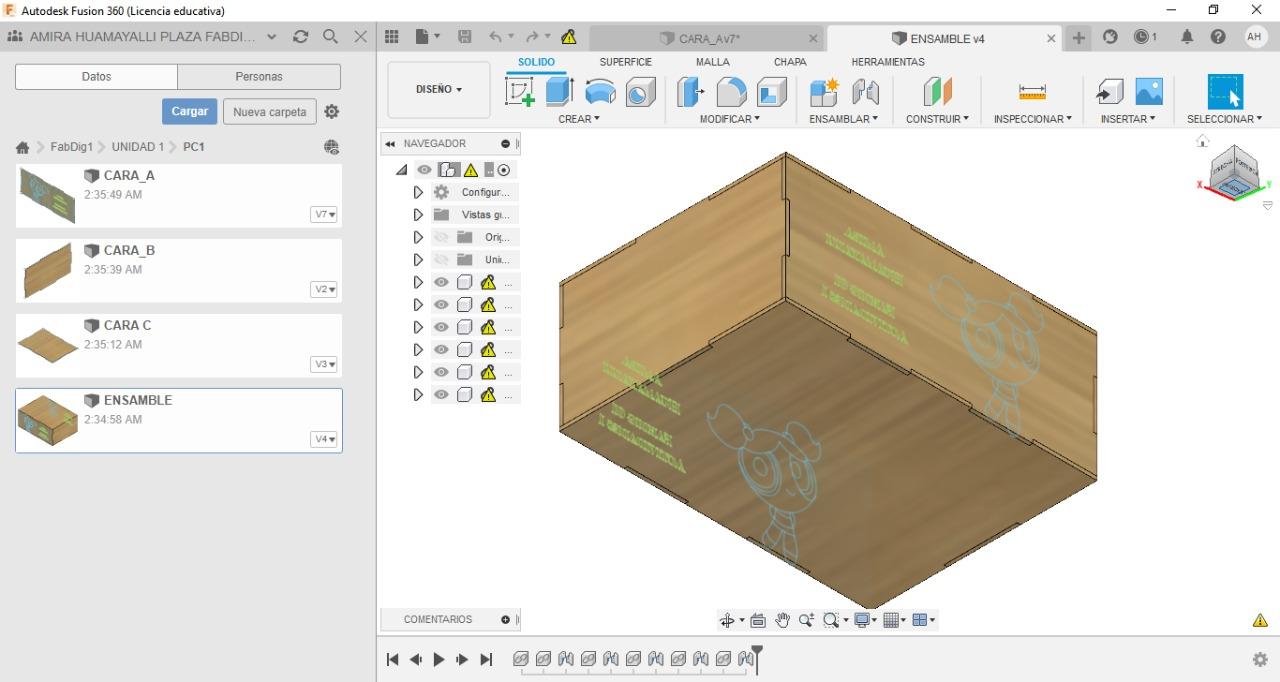Click the Nueva carpeta button

(269, 112)
